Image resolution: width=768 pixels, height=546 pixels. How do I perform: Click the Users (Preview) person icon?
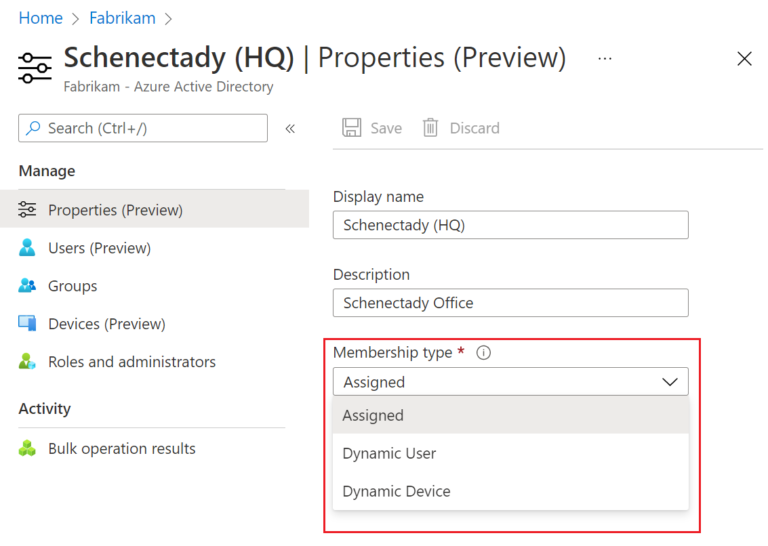pyautogui.click(x=28, y=248)
